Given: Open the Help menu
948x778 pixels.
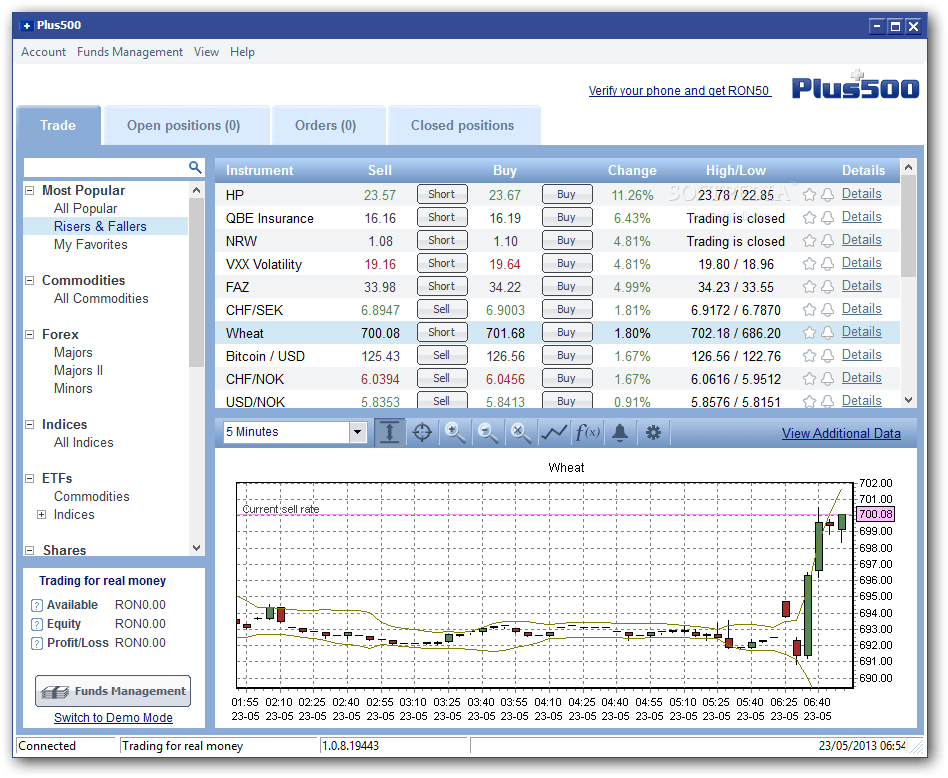Looking at the screenshot, I should [242, 52].
